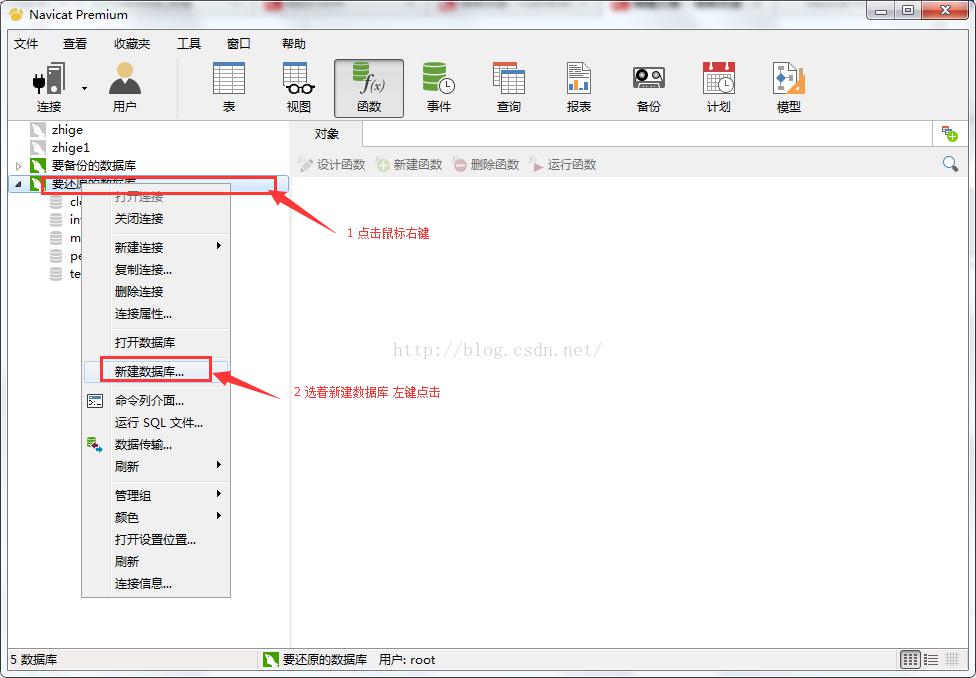Image resolution: width=976 pixels, height=678 pixels.
Task: Click the 用户: root status text
Action: coord(407,659)
